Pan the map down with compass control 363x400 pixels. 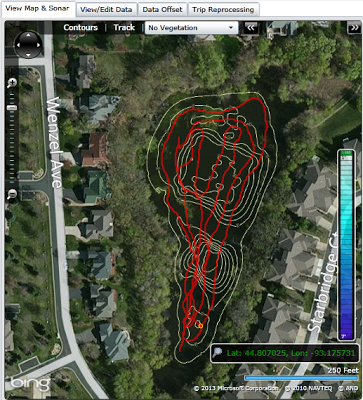28,55
